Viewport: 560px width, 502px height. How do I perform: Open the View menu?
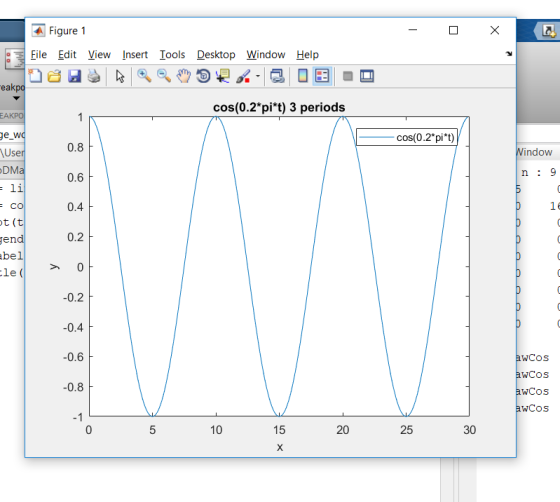99,55
